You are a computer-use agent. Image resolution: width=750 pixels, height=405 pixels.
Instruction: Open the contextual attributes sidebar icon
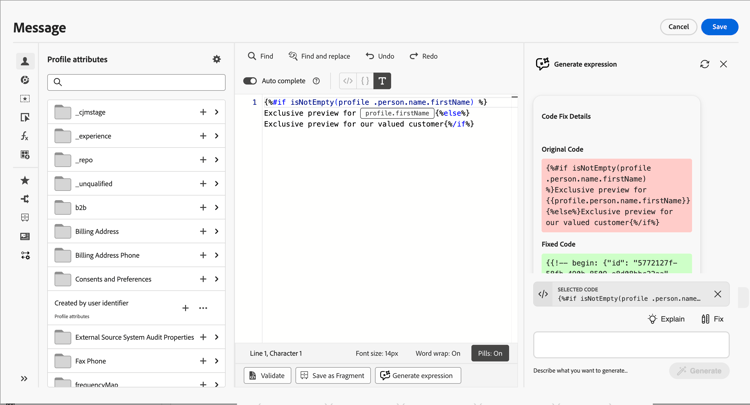[25, 117]
